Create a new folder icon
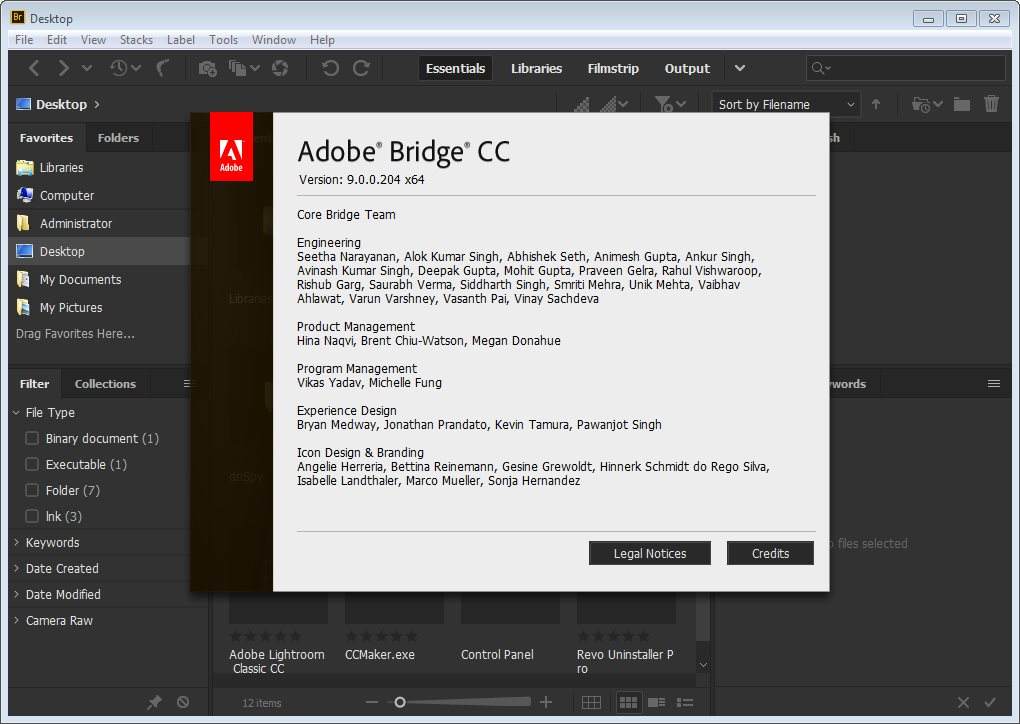 click(x=961, y=104)
